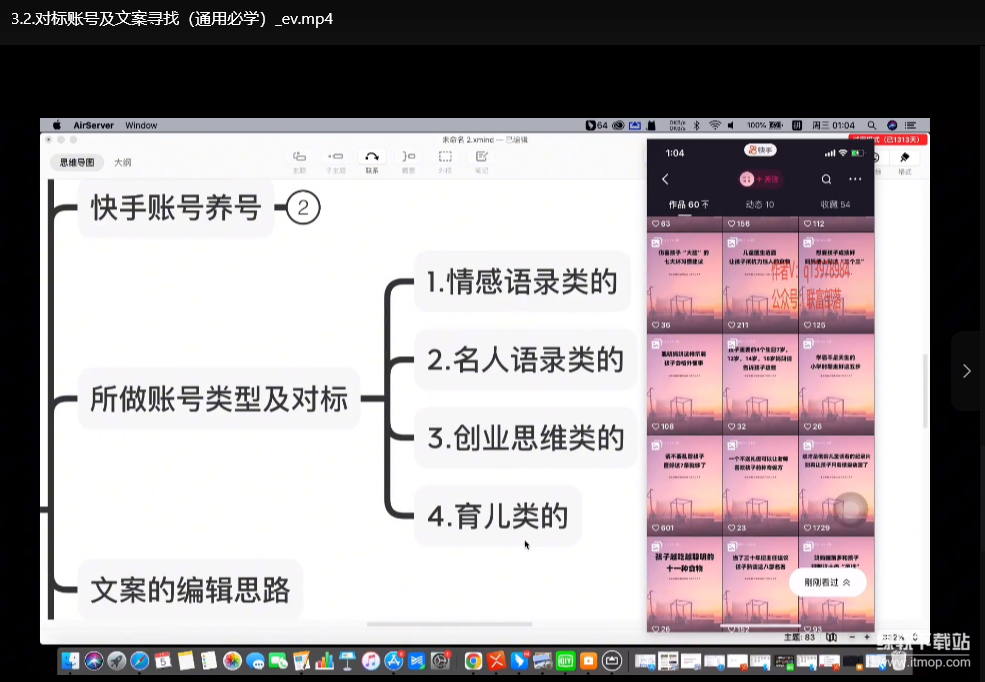Image resolution: width=985 pixels, height=682 pixels.
Task: Click the 主题 topic icon in toolbar
Action: pyautogui.click(x=299, y=158)
